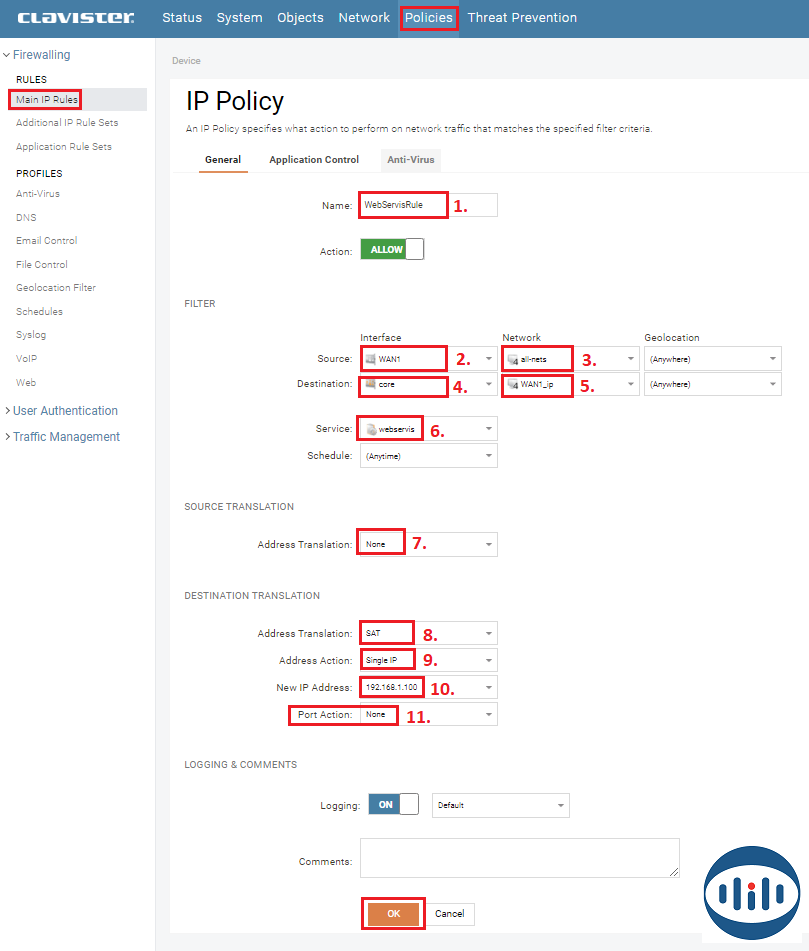Click the core destination interface icon
The height and width of the screenshot is (951, 809).
370,384
